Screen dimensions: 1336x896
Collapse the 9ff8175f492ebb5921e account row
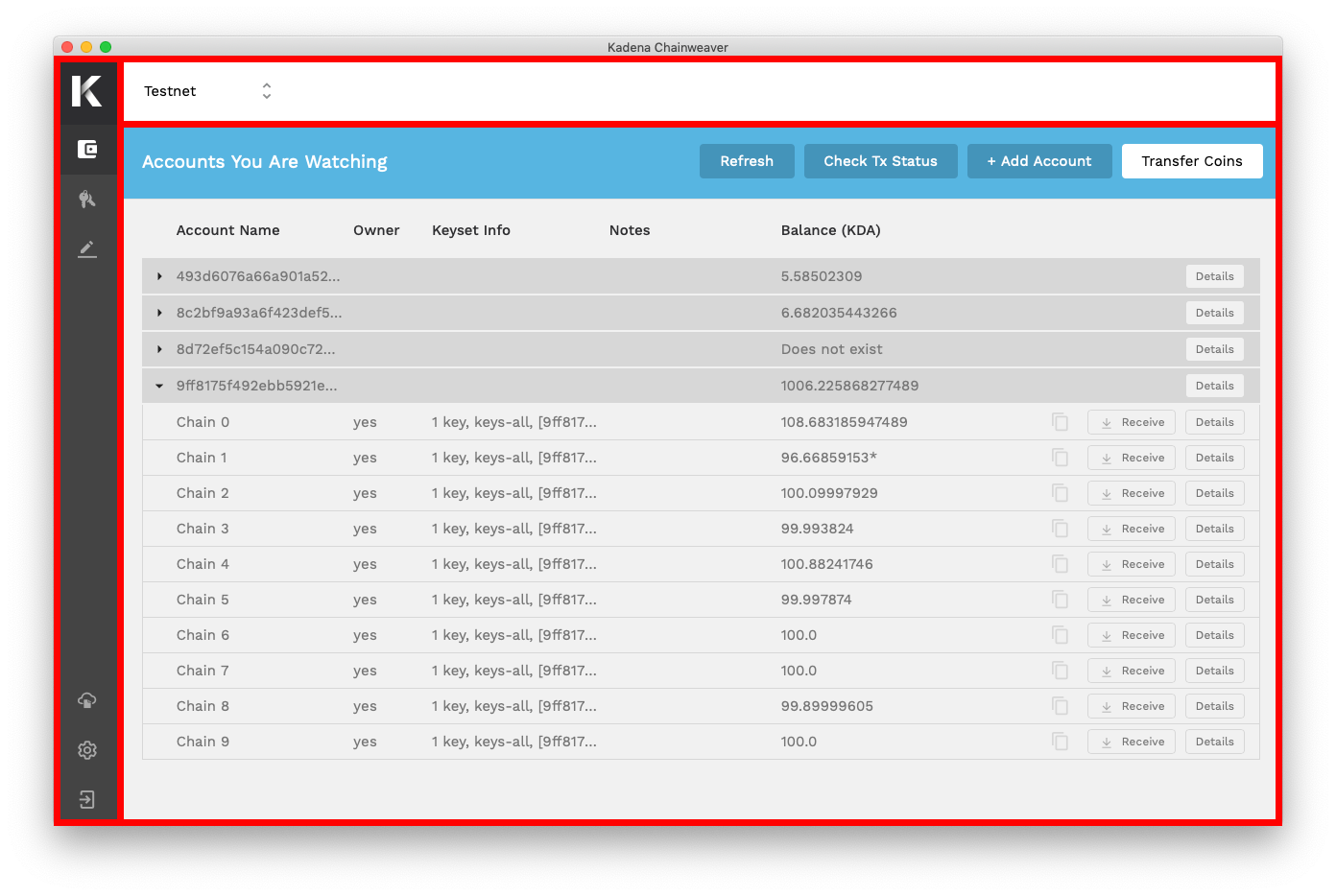(x=159, y=386)
